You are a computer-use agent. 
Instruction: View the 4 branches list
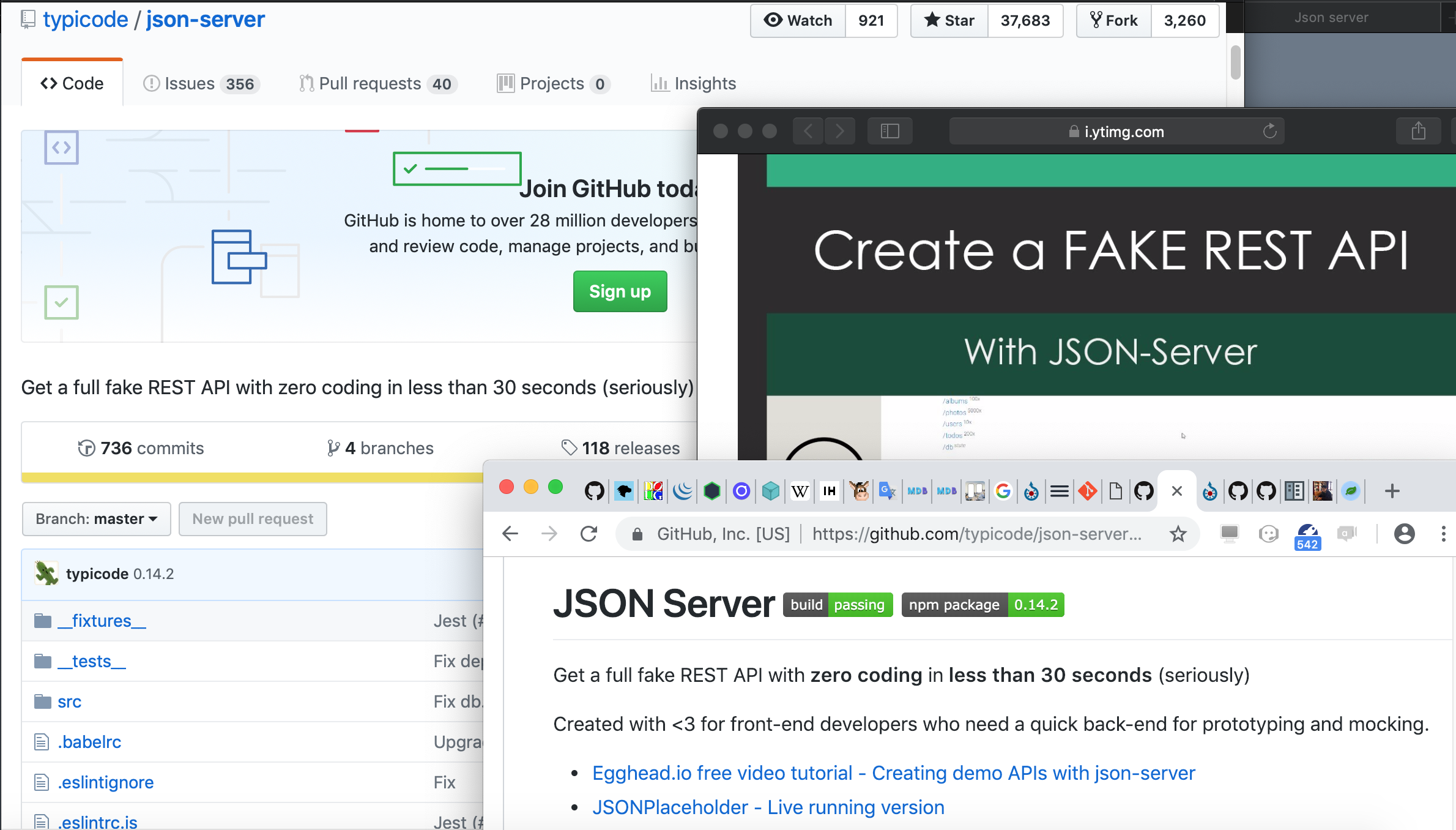380,448
